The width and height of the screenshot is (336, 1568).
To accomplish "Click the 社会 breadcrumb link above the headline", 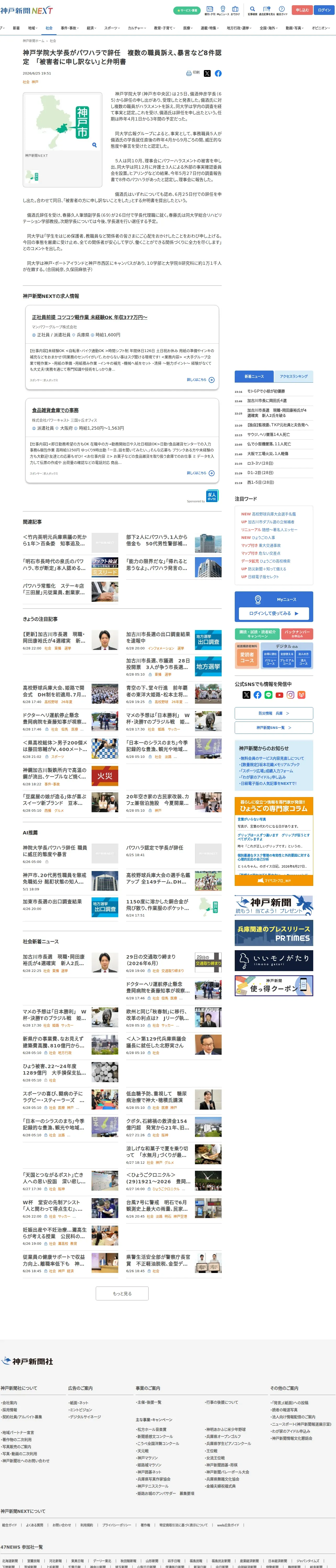I will tap(53, 41).
